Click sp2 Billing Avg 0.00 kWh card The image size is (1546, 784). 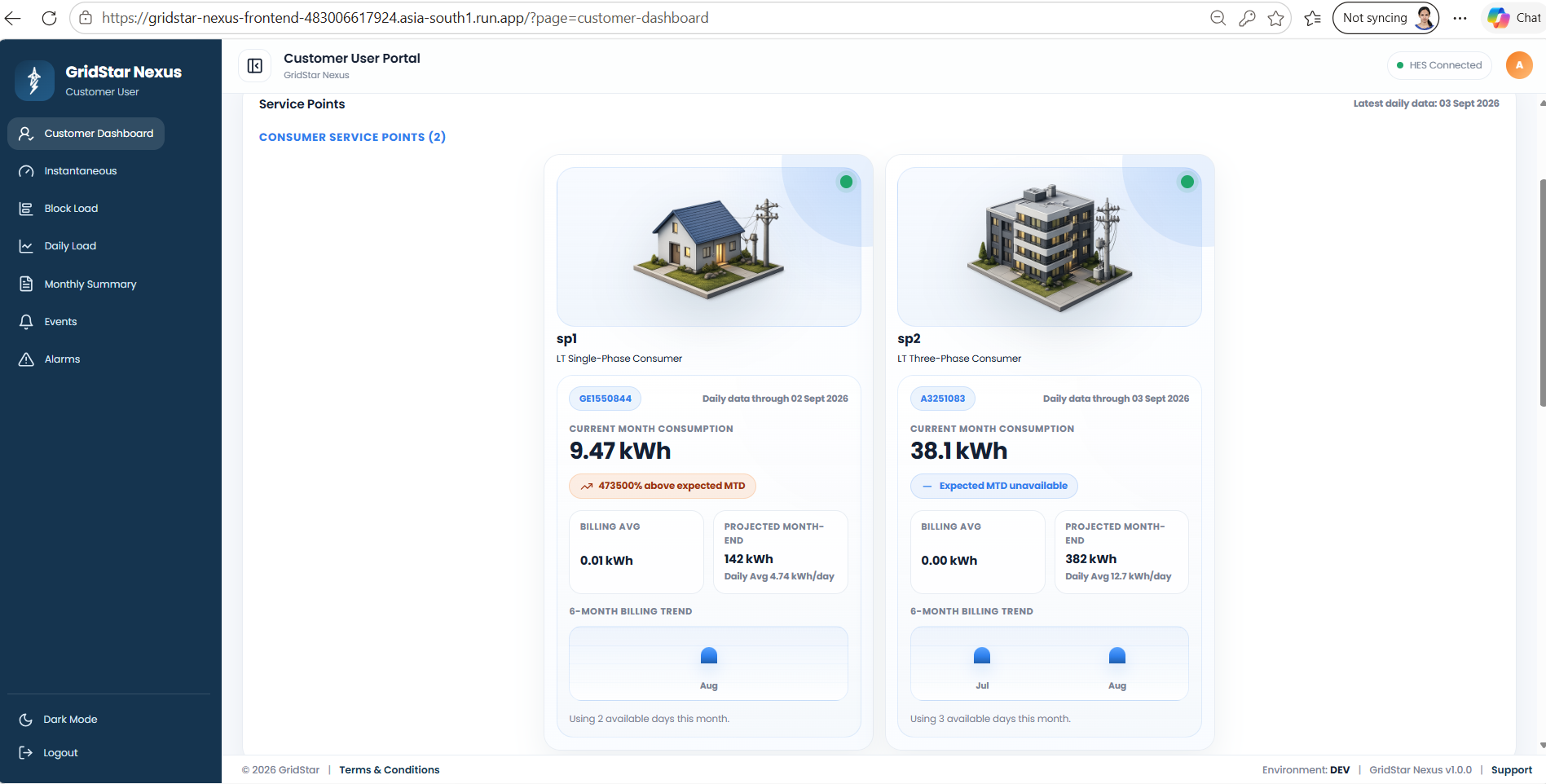[977, 552]
